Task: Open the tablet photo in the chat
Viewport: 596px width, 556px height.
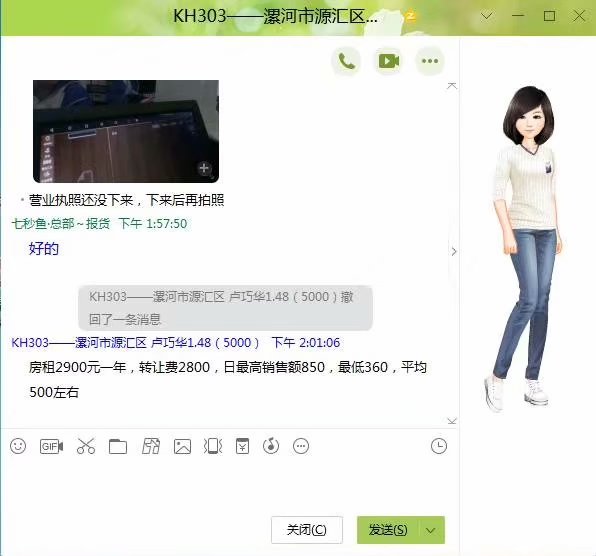Action: click(126, 131)
